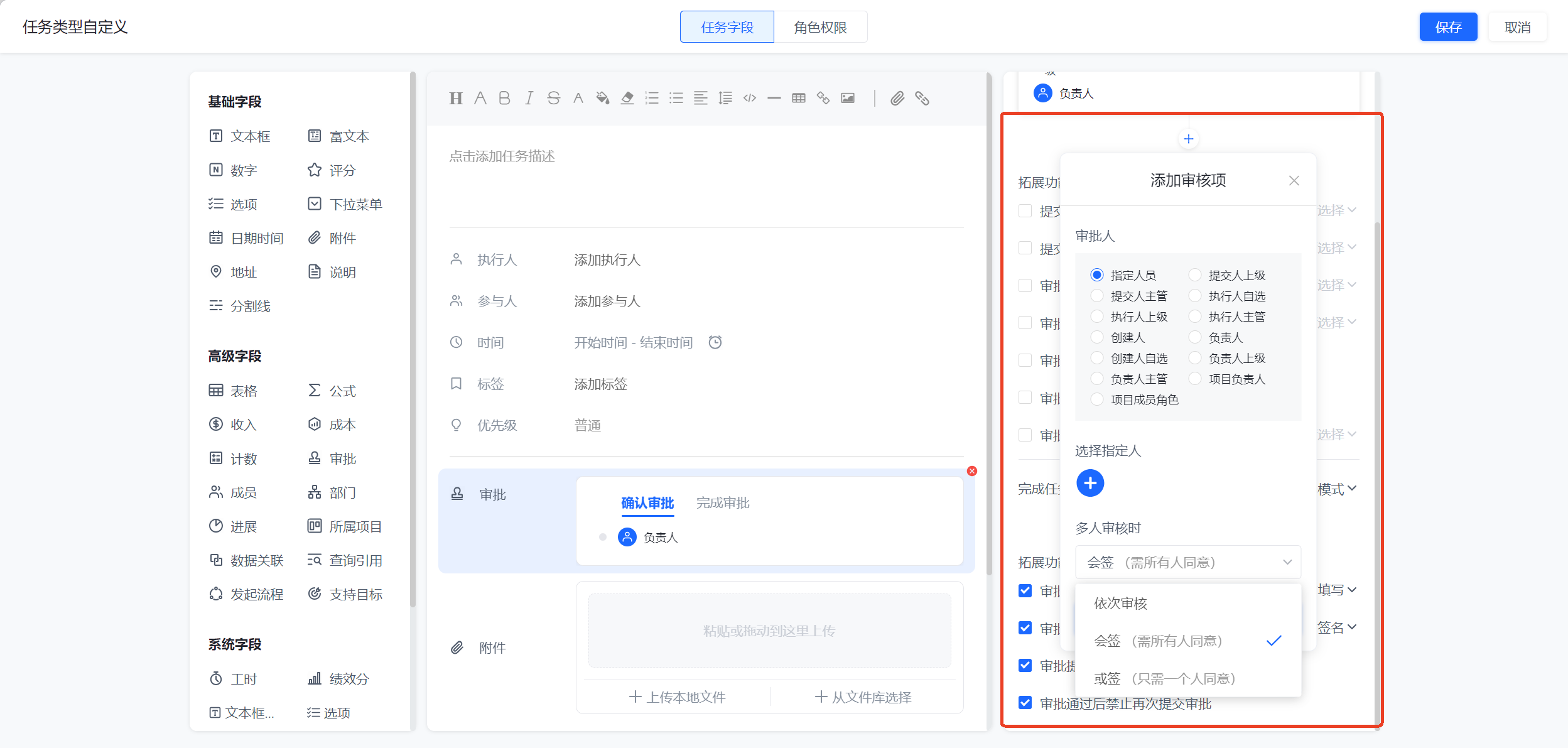Select the eraser clear-format icon
The height and width of the screenshot is (748, 1568).
pos(627,99)
